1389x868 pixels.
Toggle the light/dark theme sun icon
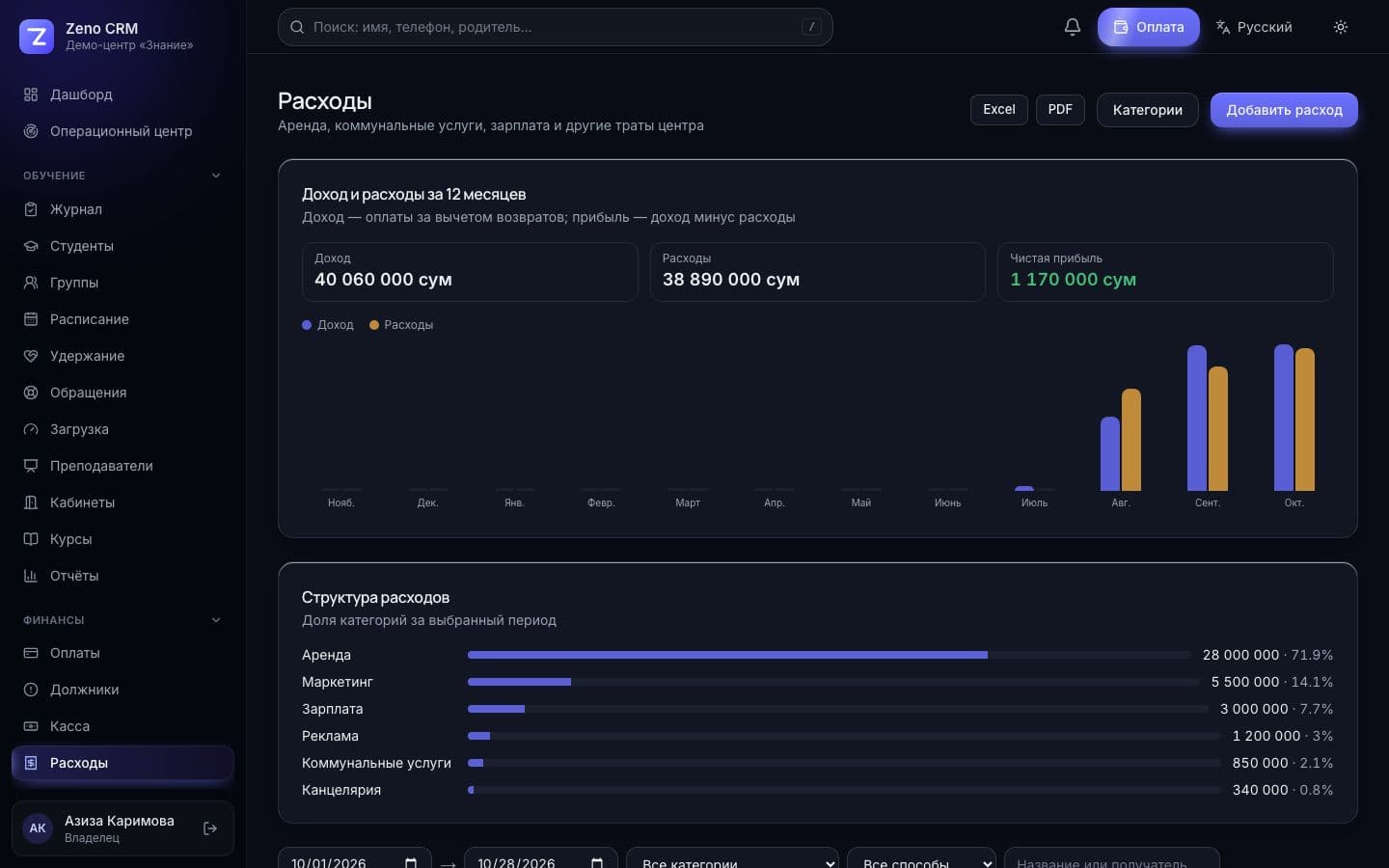pos(1340,27)
